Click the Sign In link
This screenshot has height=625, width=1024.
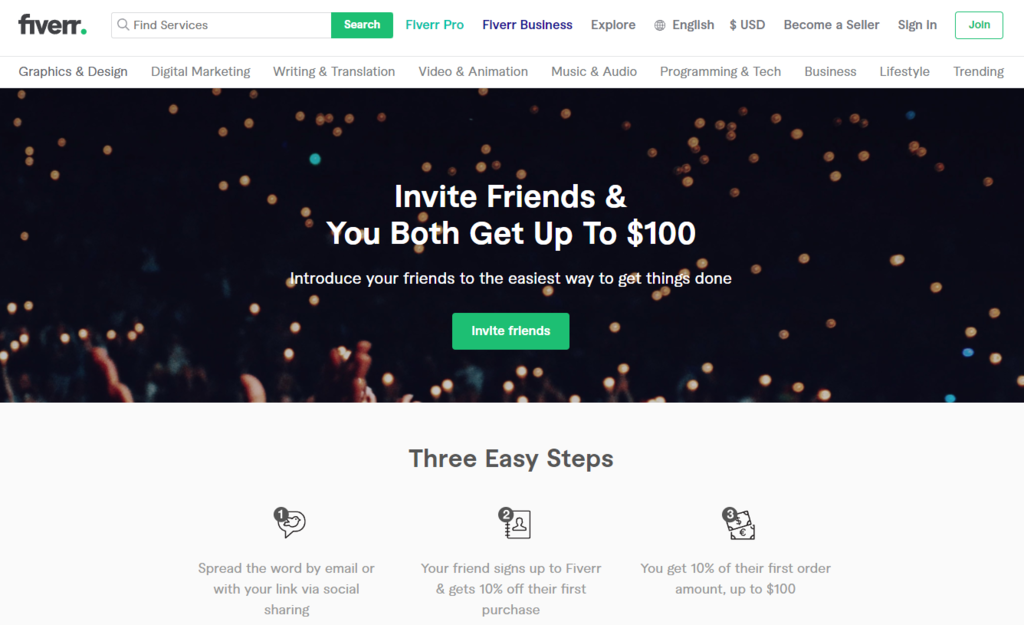pyautogui.click(x=917, y=24)
